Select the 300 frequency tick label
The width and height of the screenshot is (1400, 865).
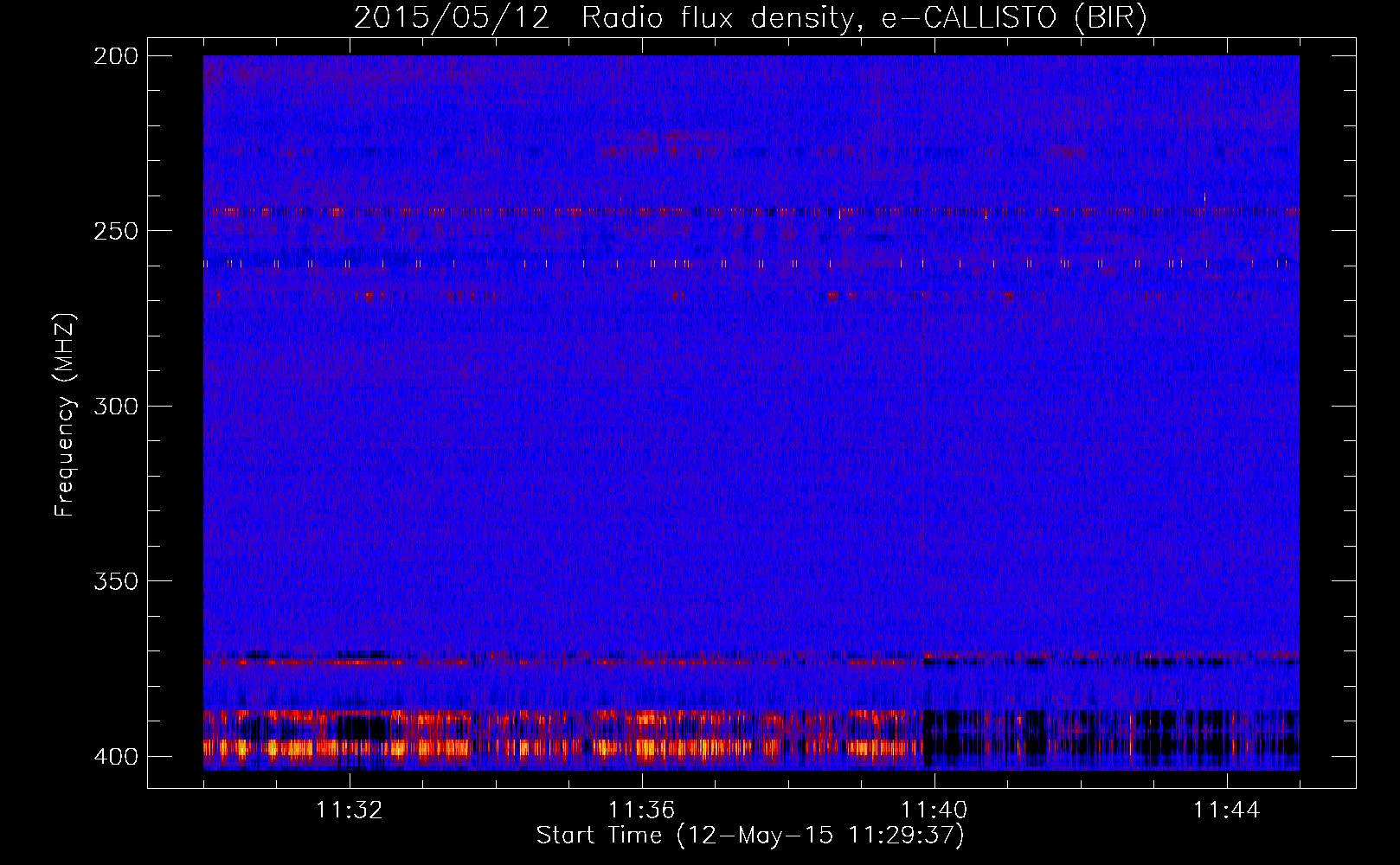coord(115,406)
